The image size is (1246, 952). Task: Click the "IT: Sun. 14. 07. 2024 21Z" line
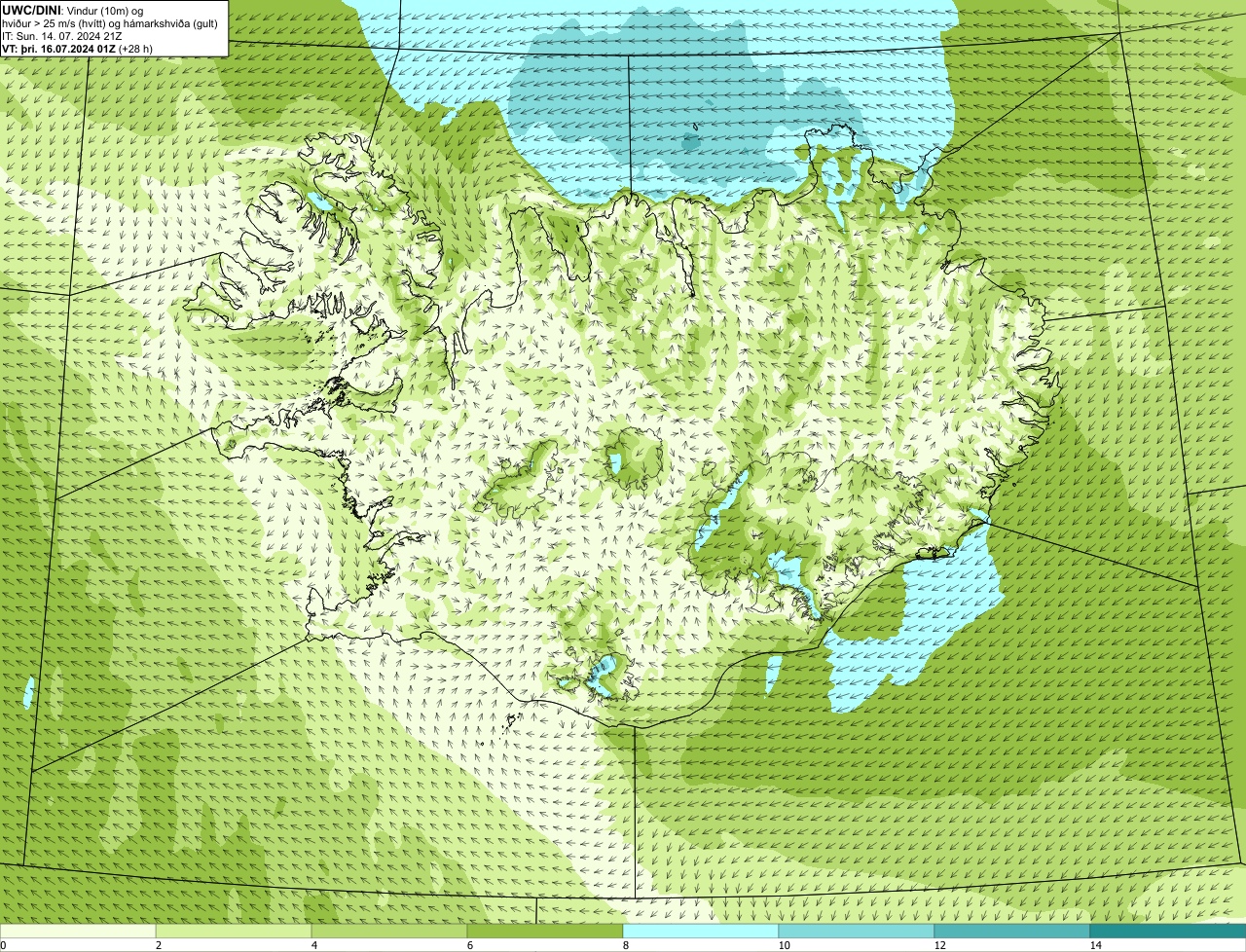[x=61, y=36]
